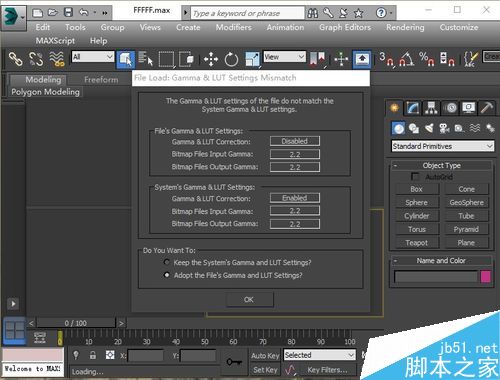Toggle Set Key mode

265,370
